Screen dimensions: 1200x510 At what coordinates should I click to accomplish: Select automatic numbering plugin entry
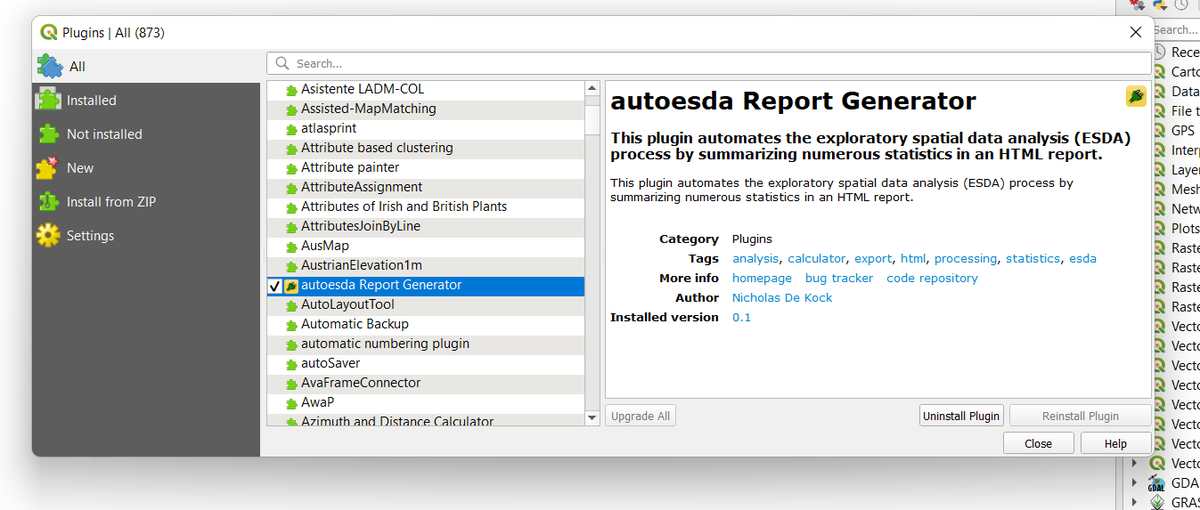426,344
